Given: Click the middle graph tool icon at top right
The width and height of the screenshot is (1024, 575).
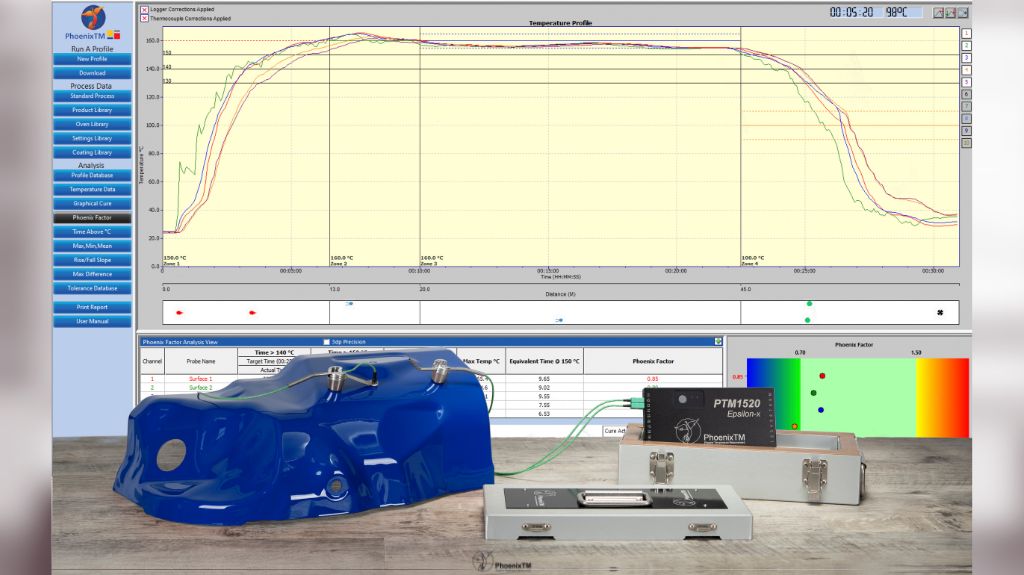Looking at the screenshot, I should [x=950, y=13].
